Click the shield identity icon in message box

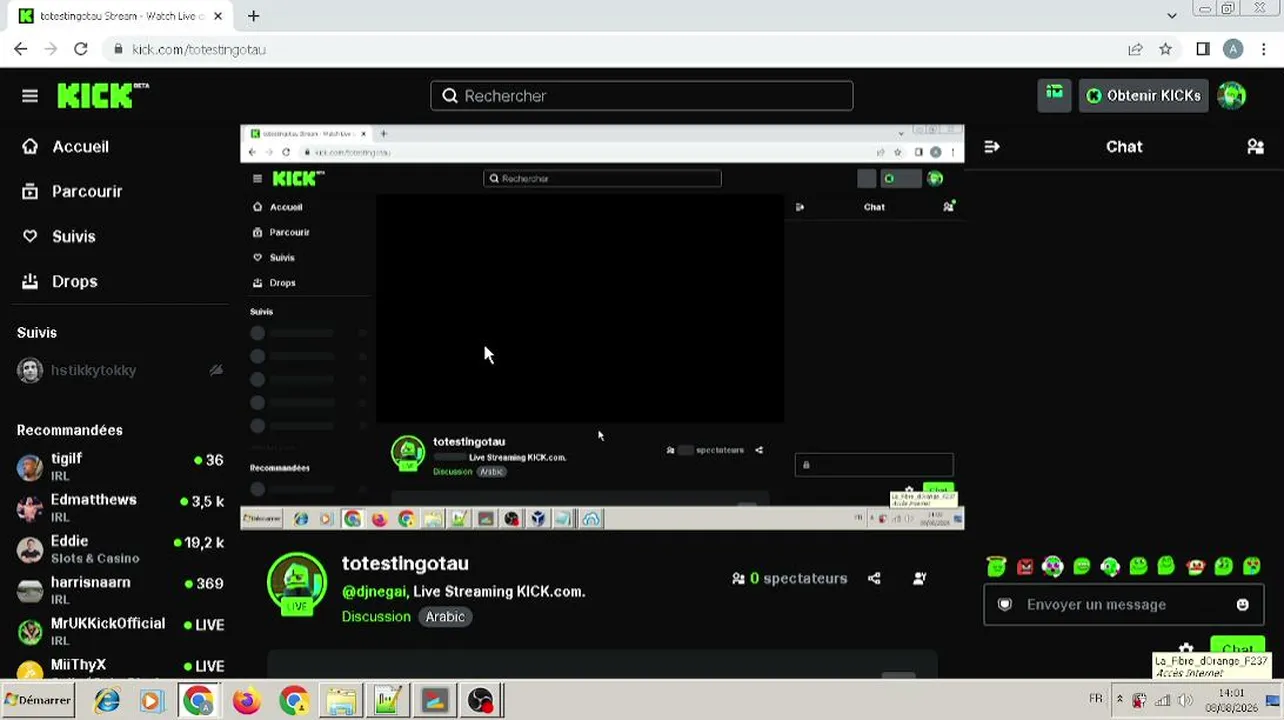[1005, 604]
